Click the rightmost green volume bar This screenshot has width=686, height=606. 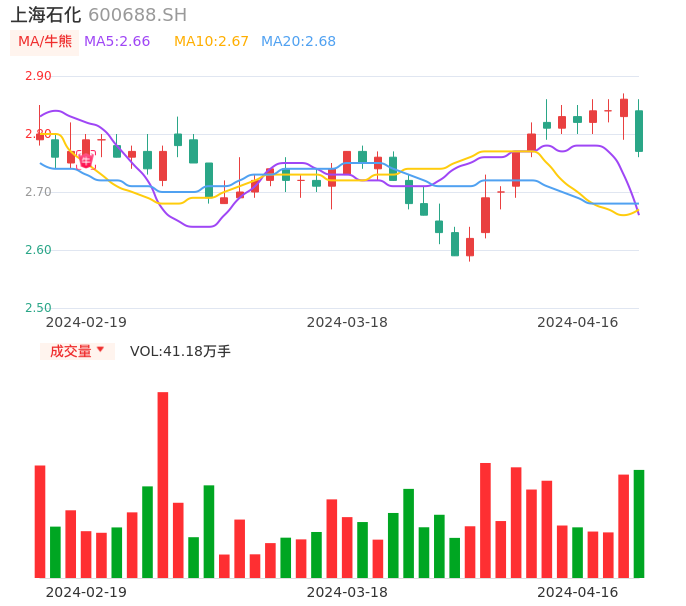tap(639, 524)
